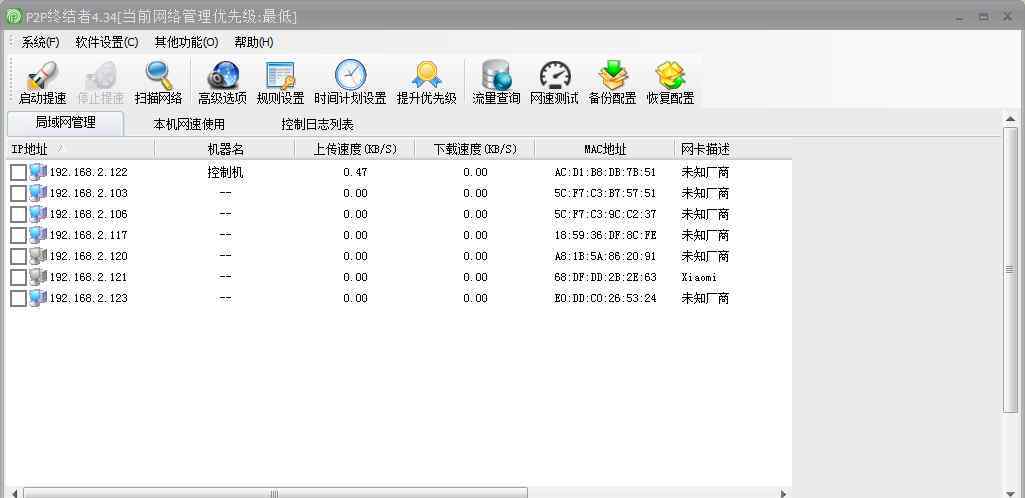
Task: Sort by 网卡描述 column header
Action: pyautogui.click(x=733, y=149)
